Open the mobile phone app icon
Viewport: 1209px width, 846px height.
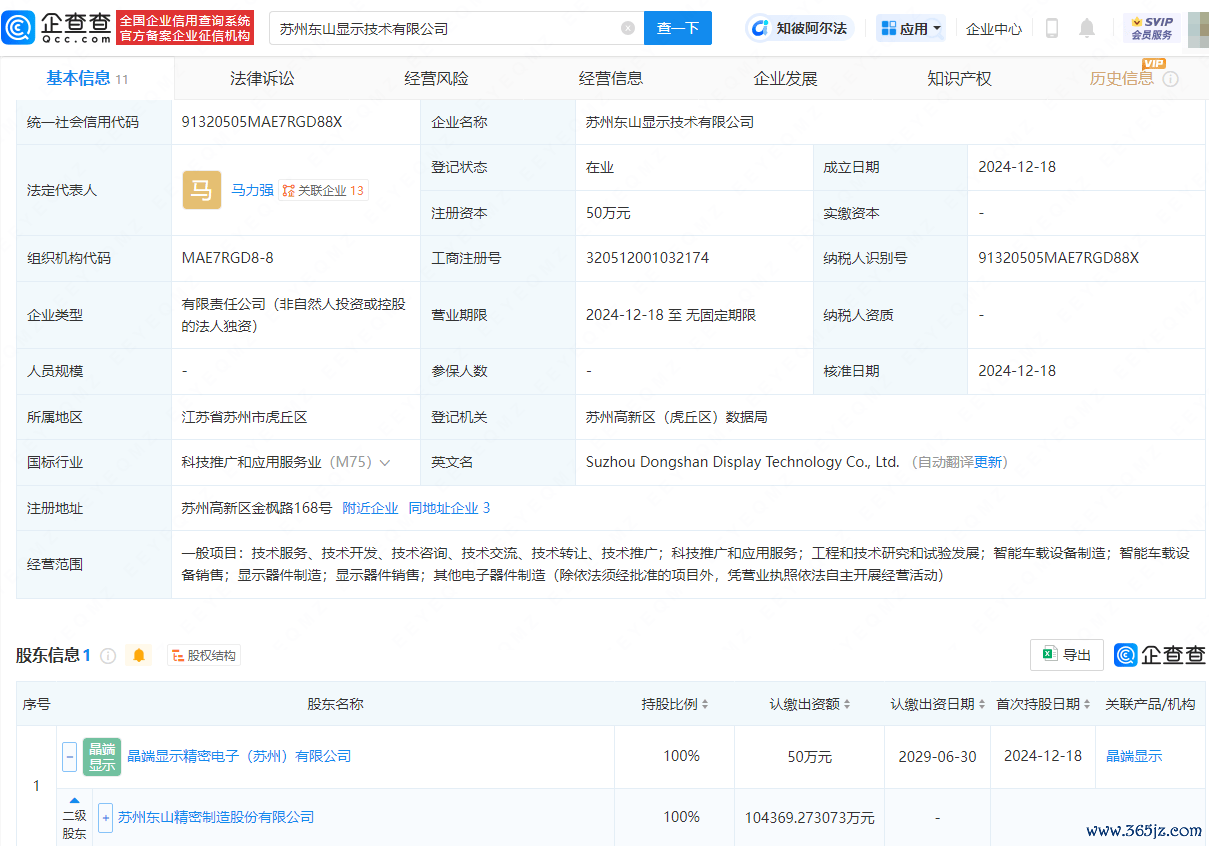point(1051,28)
